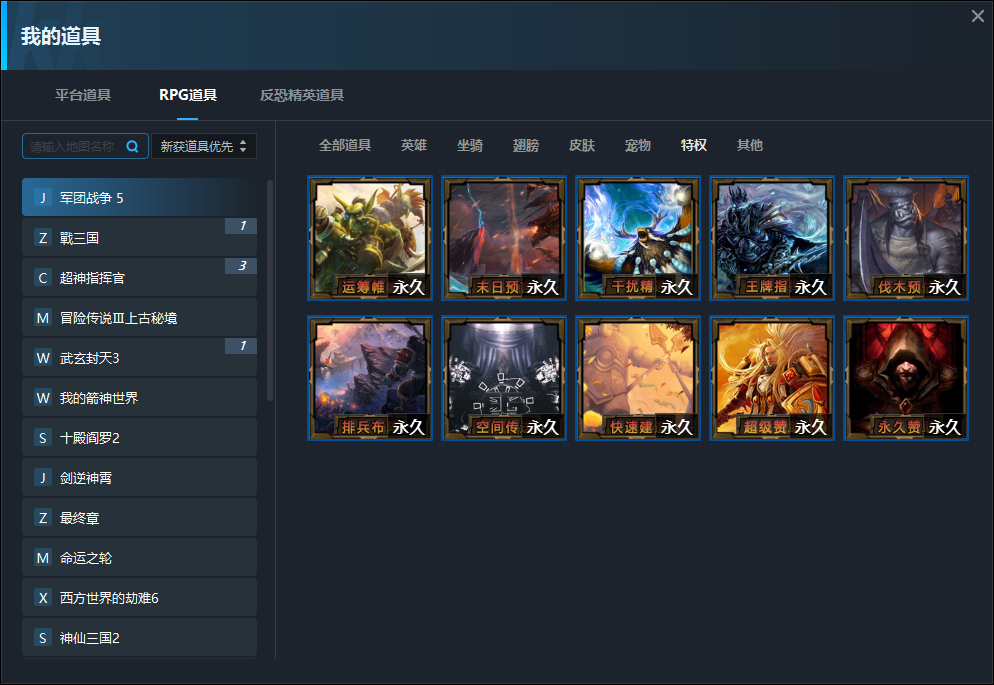Open the 干扰精 privilege item card

click(x=638, y=238)
